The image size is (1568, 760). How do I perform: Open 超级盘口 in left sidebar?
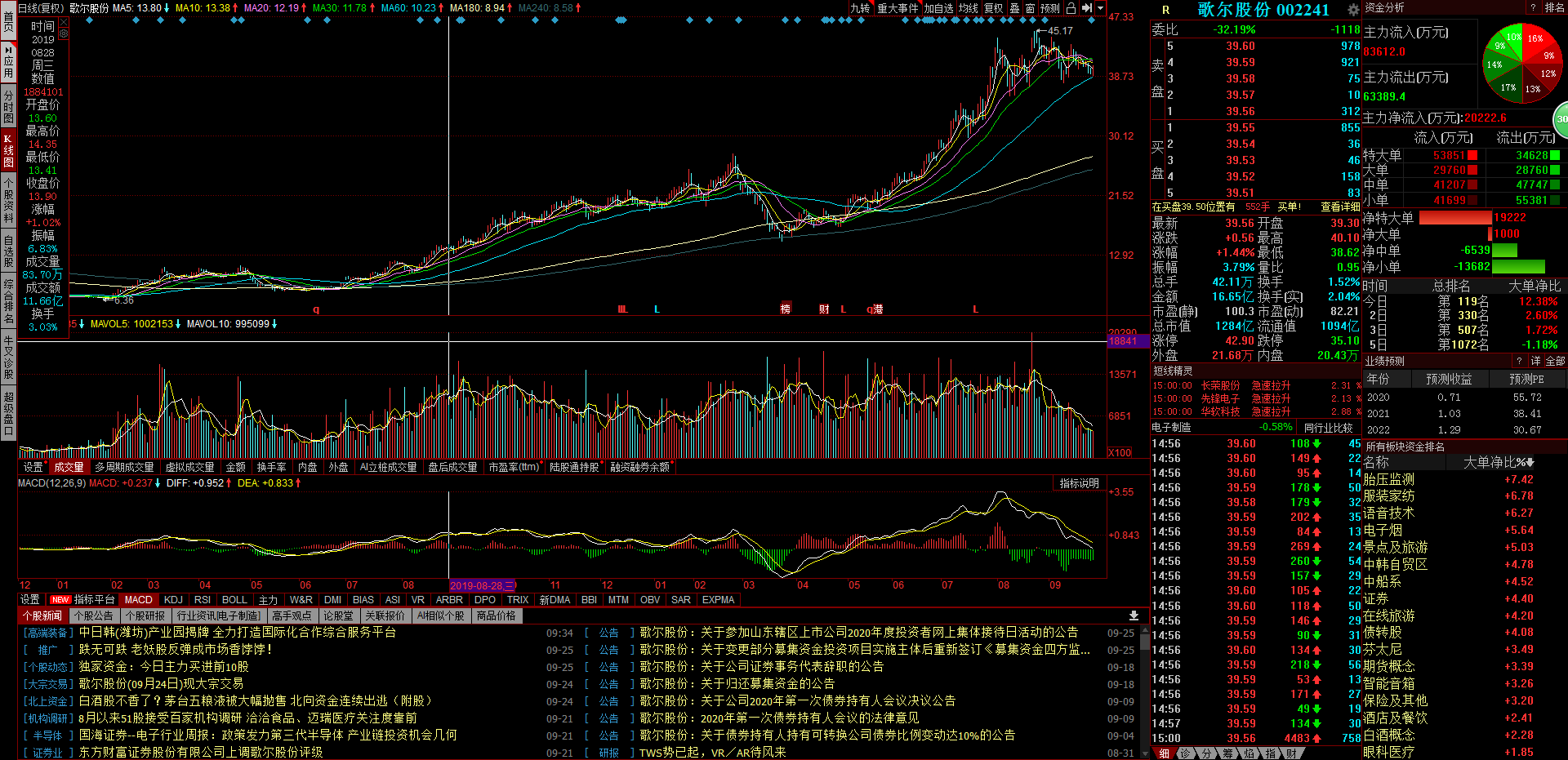(x=8, y=413)
